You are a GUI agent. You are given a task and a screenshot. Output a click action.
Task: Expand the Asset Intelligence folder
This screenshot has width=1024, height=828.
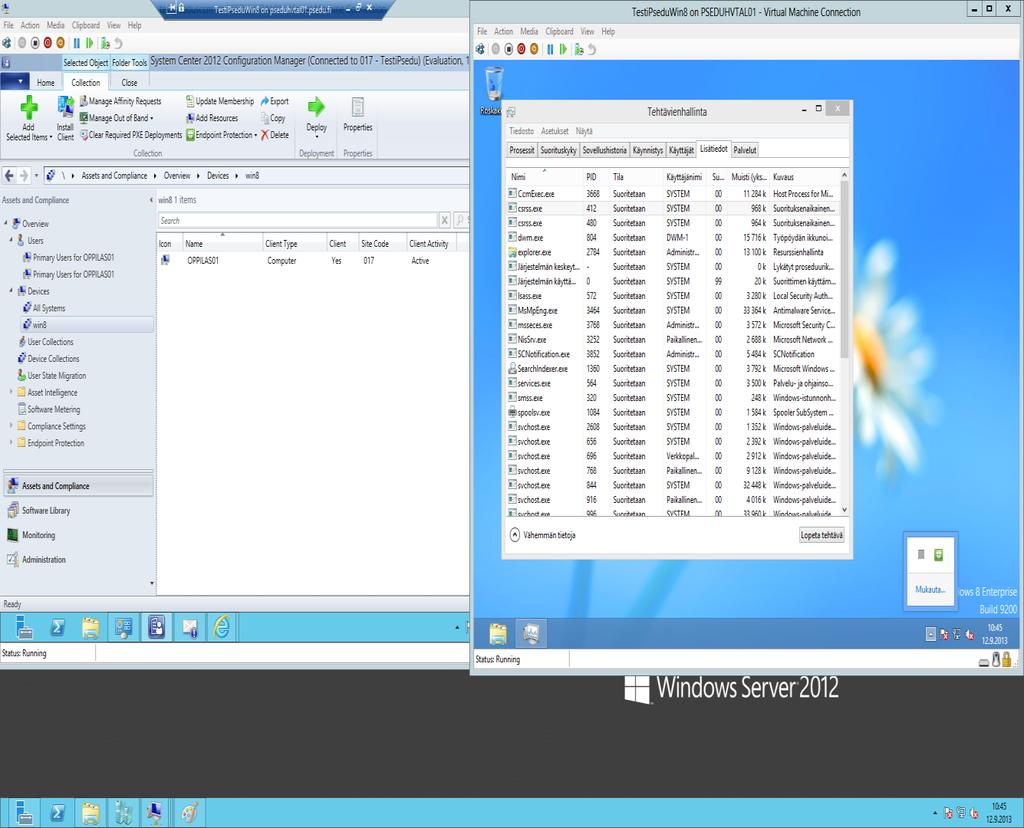11,392
